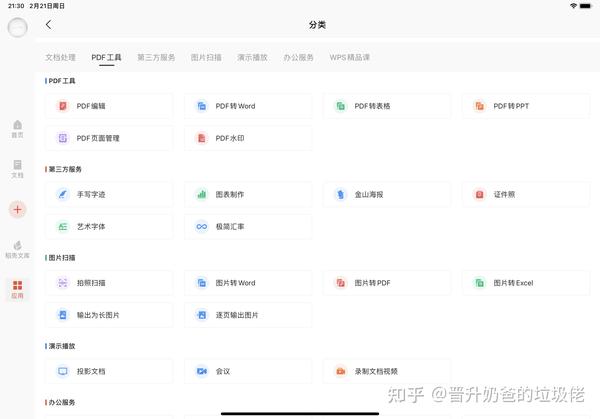Click the 金山海报 label text

369,194
